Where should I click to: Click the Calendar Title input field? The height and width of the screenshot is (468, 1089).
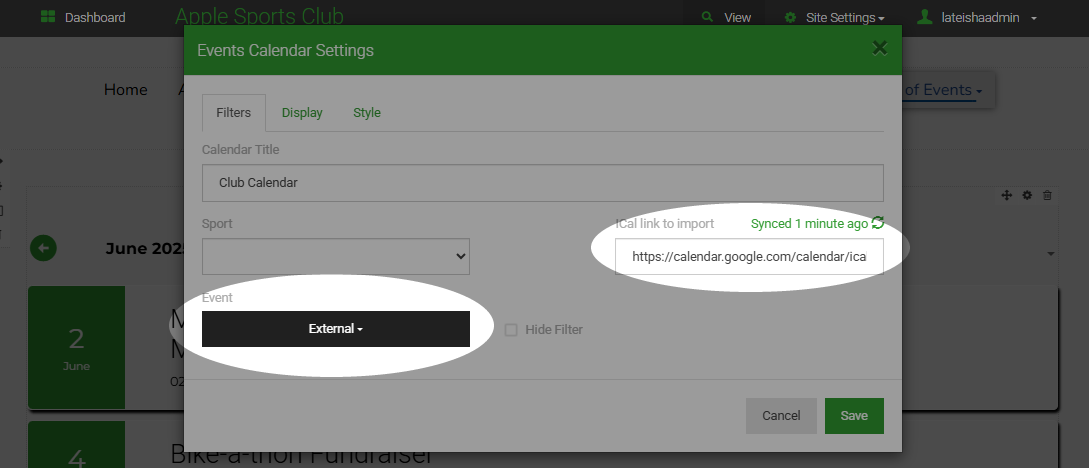point(542,183)
